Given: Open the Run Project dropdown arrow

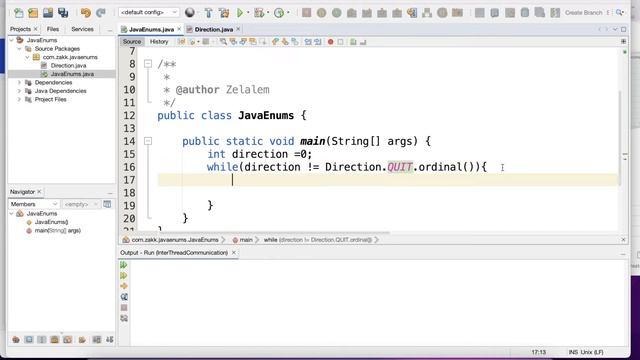Looking at the screenshot, I should [248, 13].
